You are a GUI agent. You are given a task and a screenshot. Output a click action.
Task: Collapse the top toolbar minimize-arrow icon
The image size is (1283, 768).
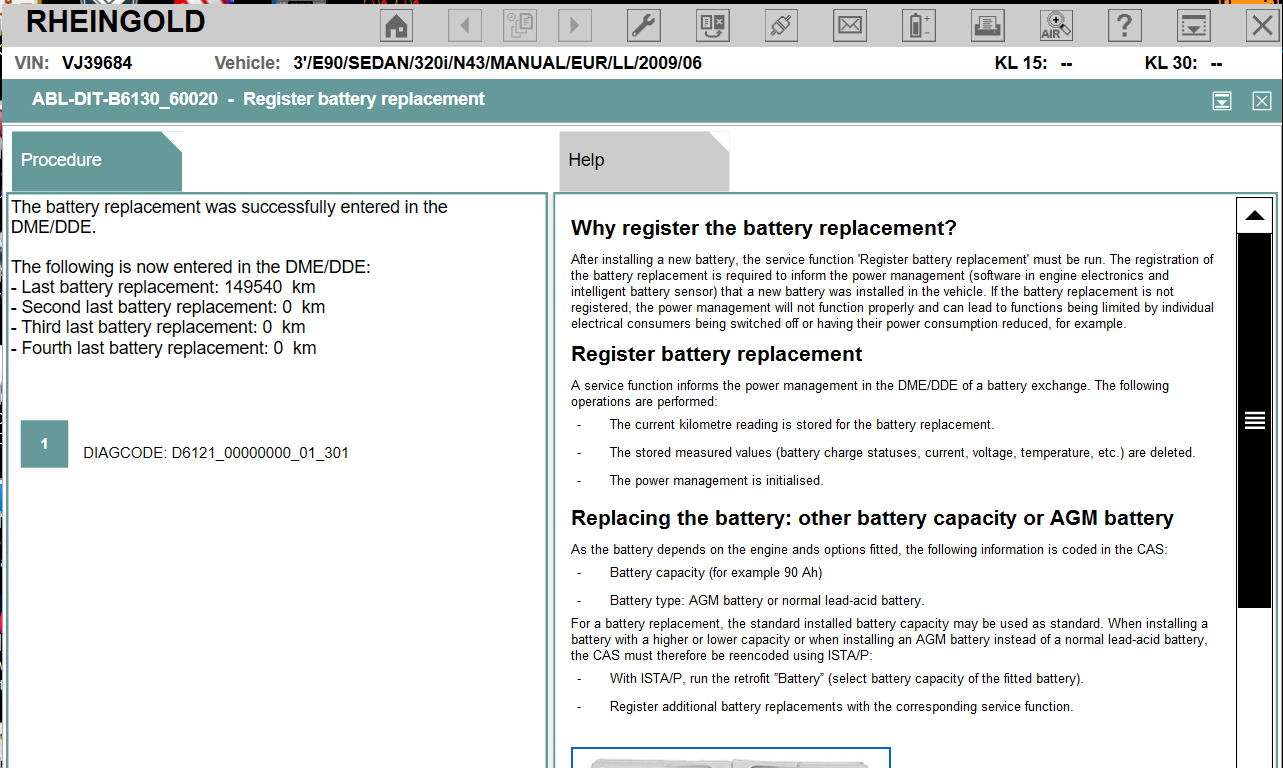pyautogui.click(x=1193, y=25)
